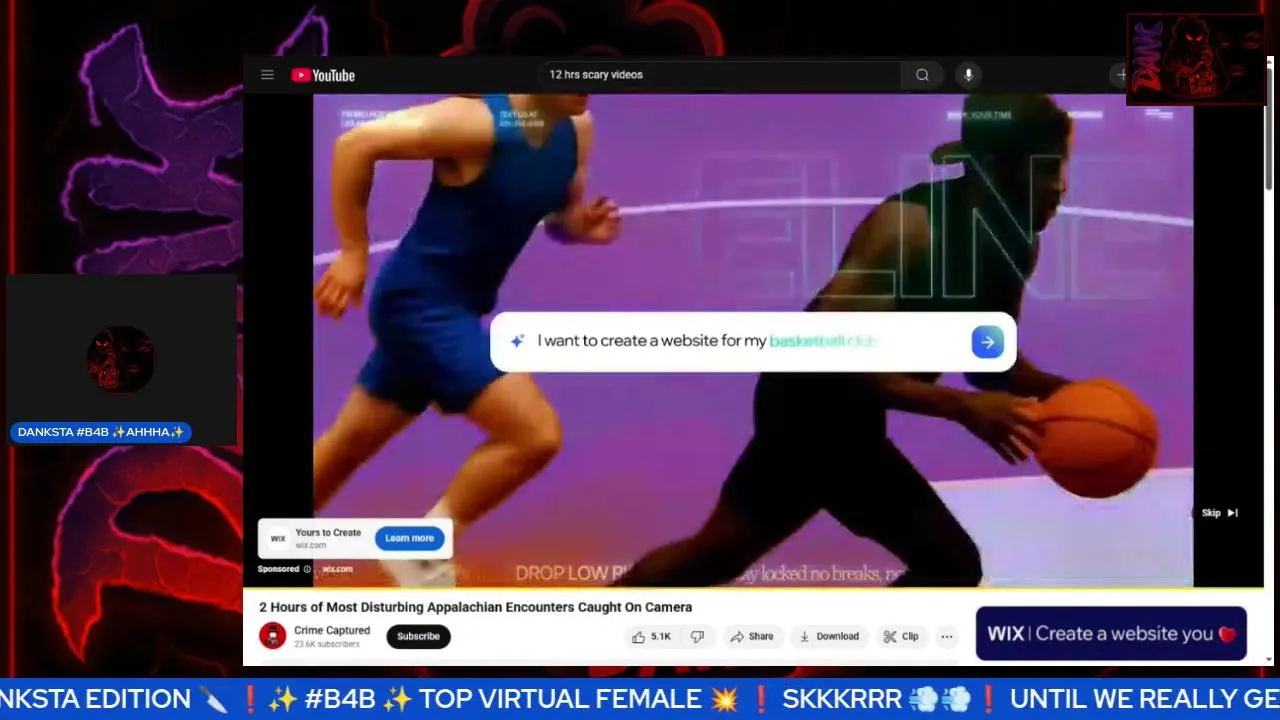Viewport: 1280px width, 720px height.
Task: Download the video
Action: pyautogui.click(x=829, y=636)
